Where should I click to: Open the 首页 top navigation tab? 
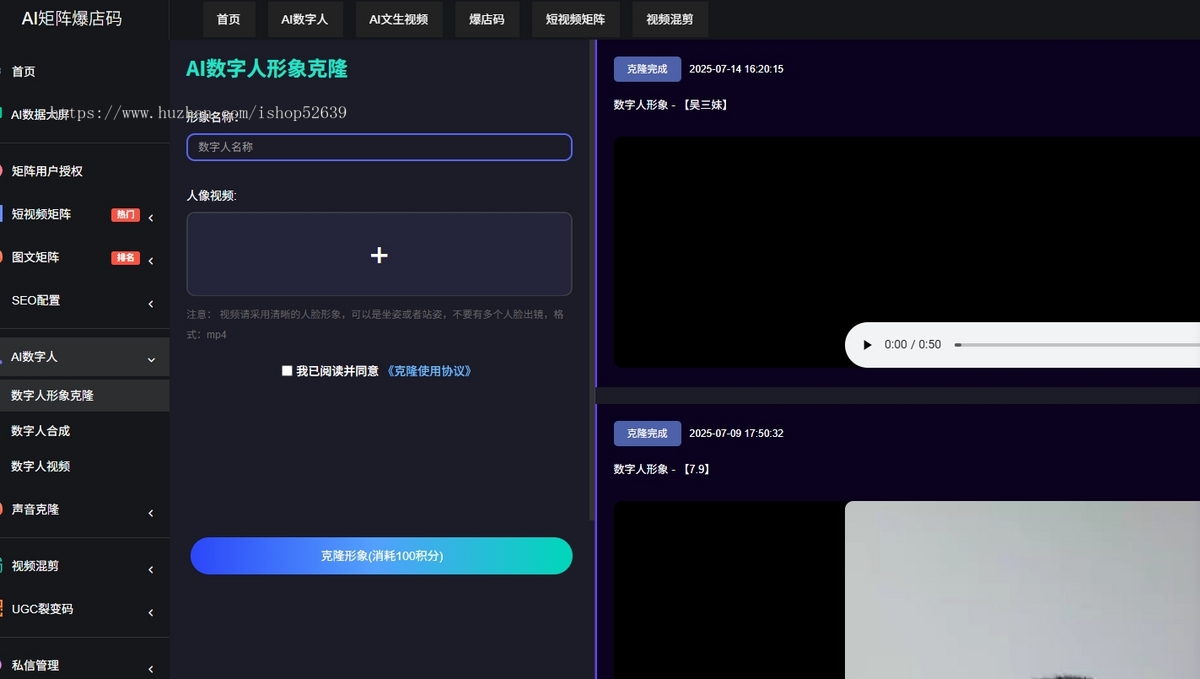click(229, 19)
